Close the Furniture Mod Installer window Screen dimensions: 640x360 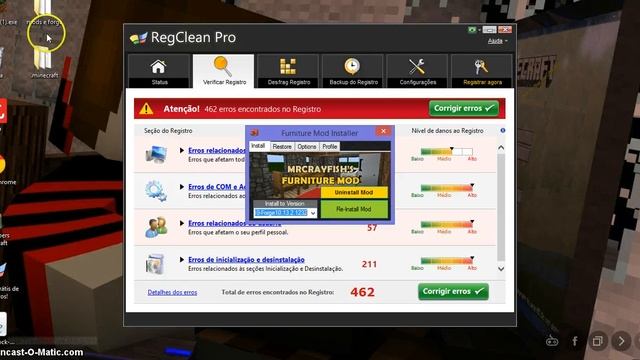click(383, 131)
